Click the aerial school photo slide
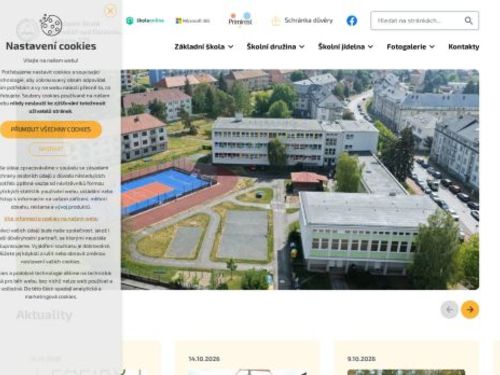The width and height of the screenshot is (500, 375). click(x=300, y=179)
